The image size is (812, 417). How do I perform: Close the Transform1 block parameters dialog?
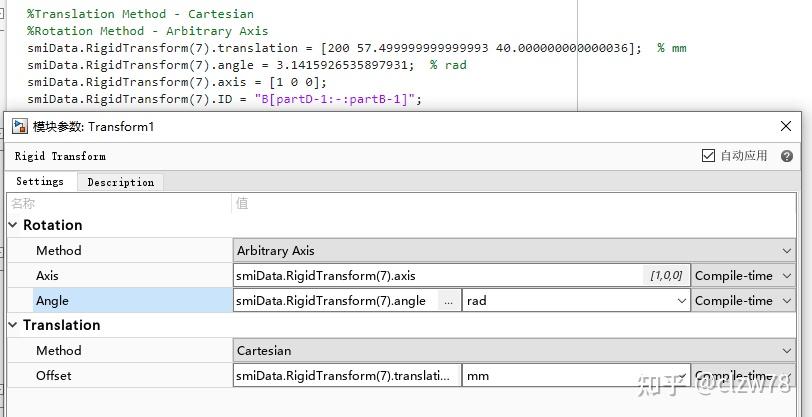(786, 126)
